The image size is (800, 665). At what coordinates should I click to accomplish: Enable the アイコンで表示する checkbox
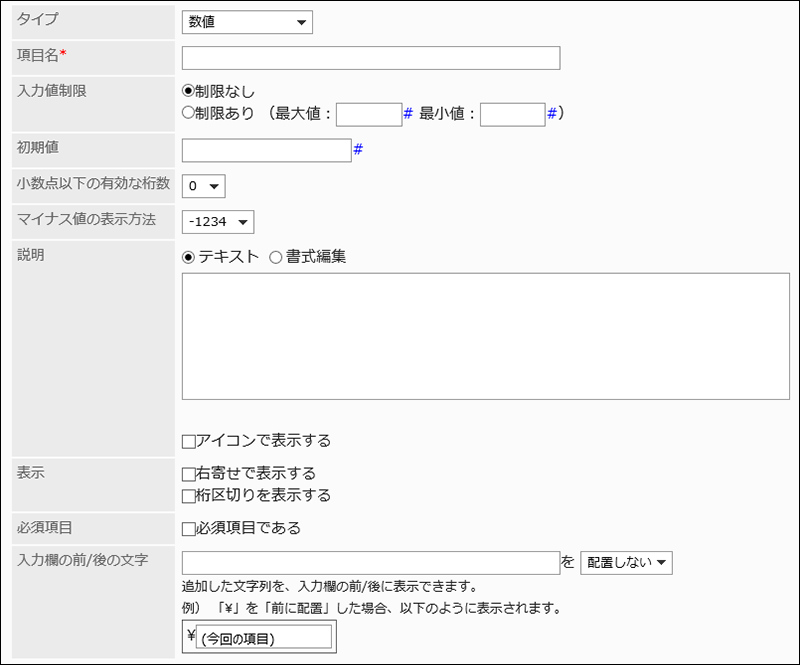188,441
